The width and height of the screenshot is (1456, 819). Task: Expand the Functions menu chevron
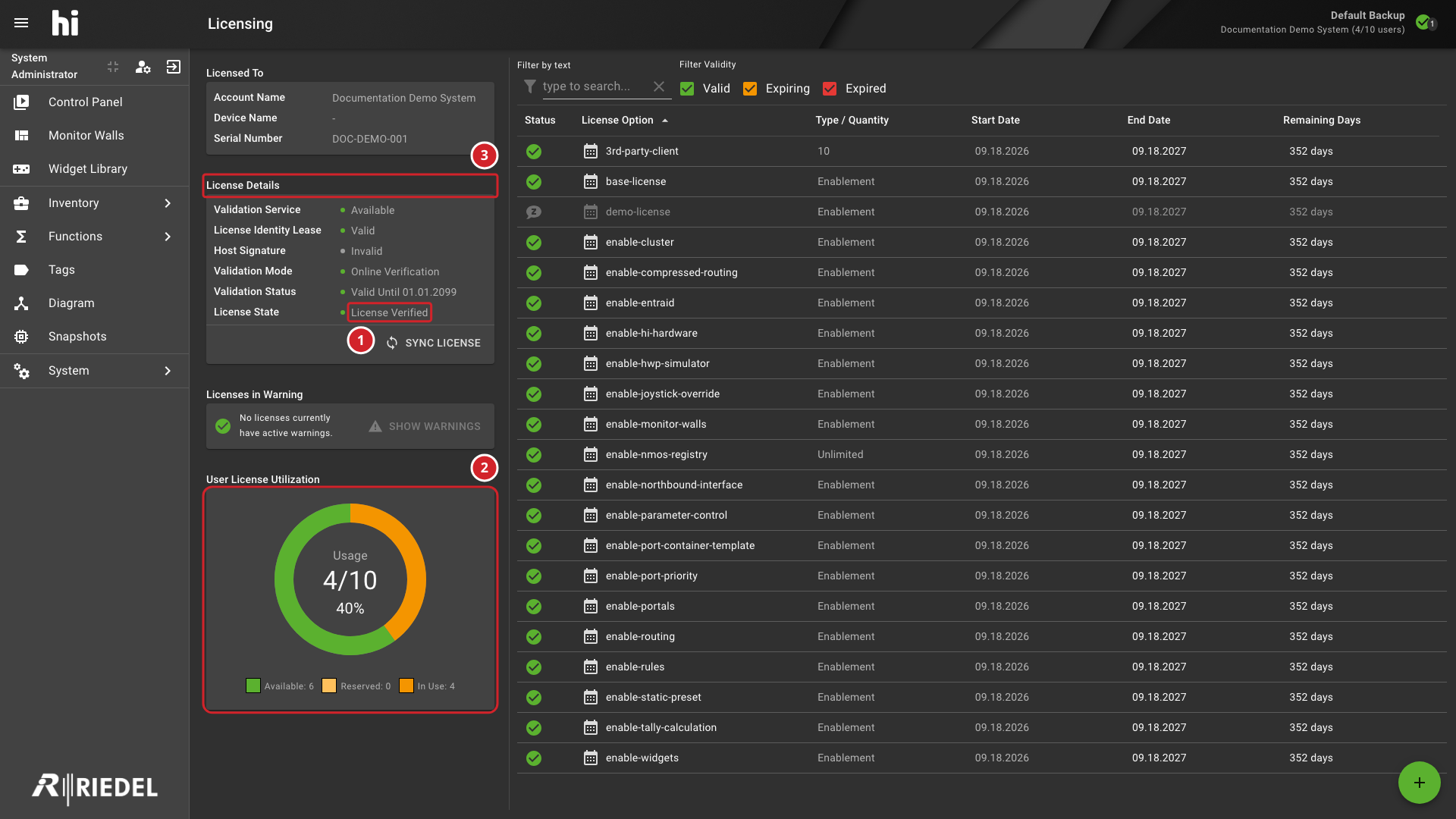pyautogui.click(x=168, y=237)
